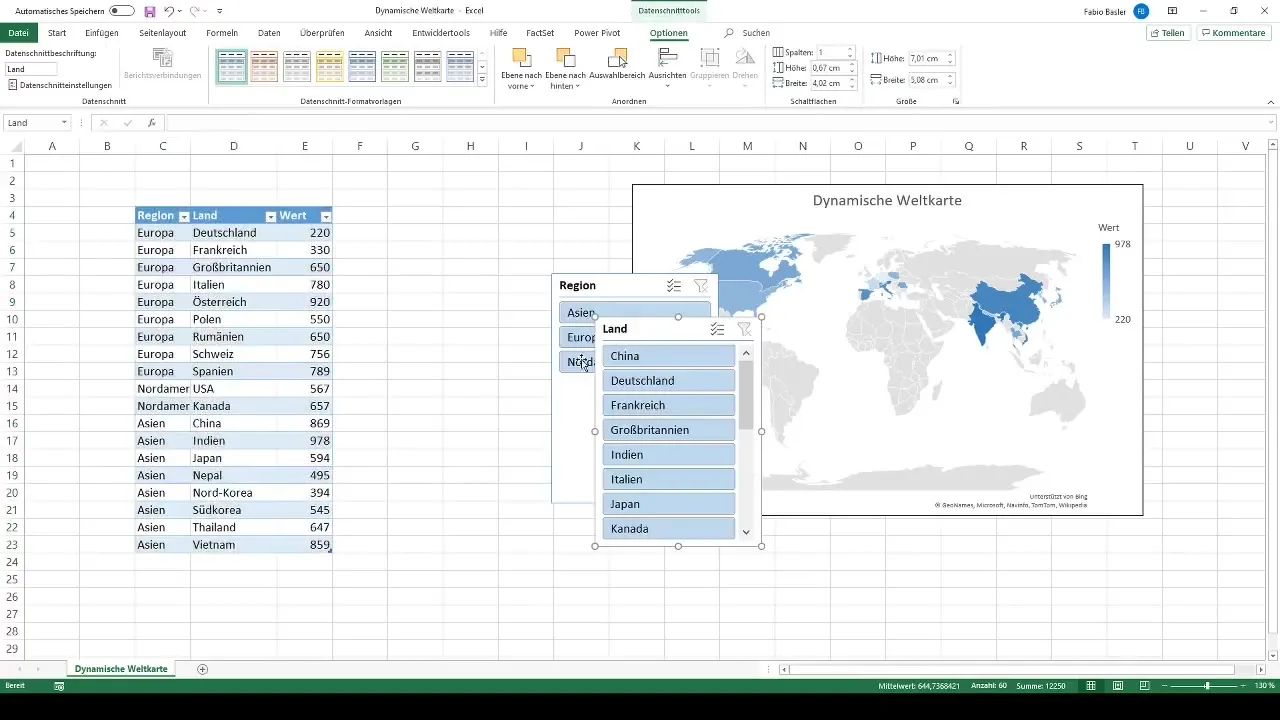Switch to the Daten tab
This screenshot has width=1280, height=720.
pos(269,33)
